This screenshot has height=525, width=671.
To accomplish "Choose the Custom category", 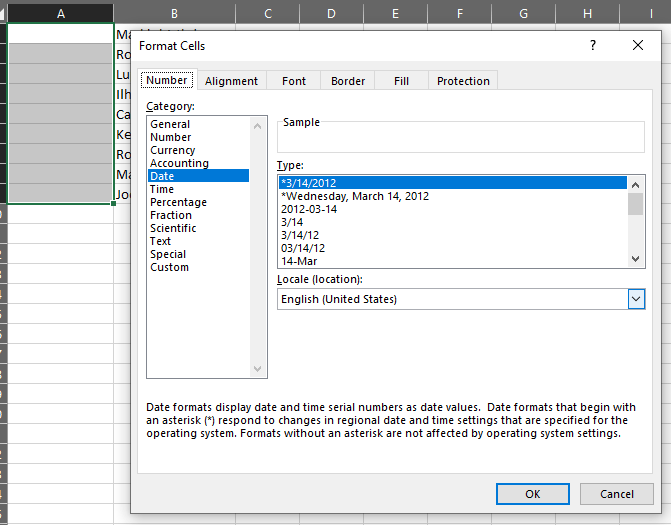I will click(x=169, y=267).
